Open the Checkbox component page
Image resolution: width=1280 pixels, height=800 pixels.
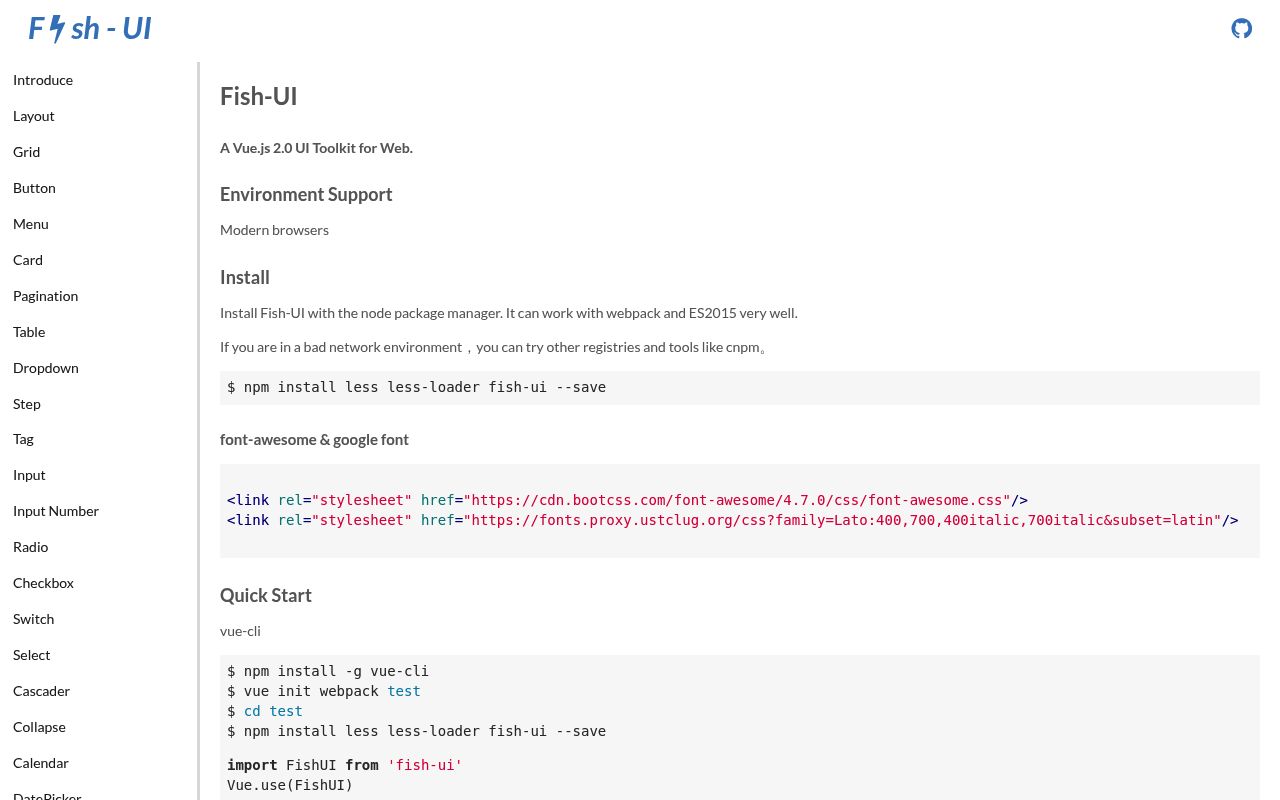tap(43, 583)
